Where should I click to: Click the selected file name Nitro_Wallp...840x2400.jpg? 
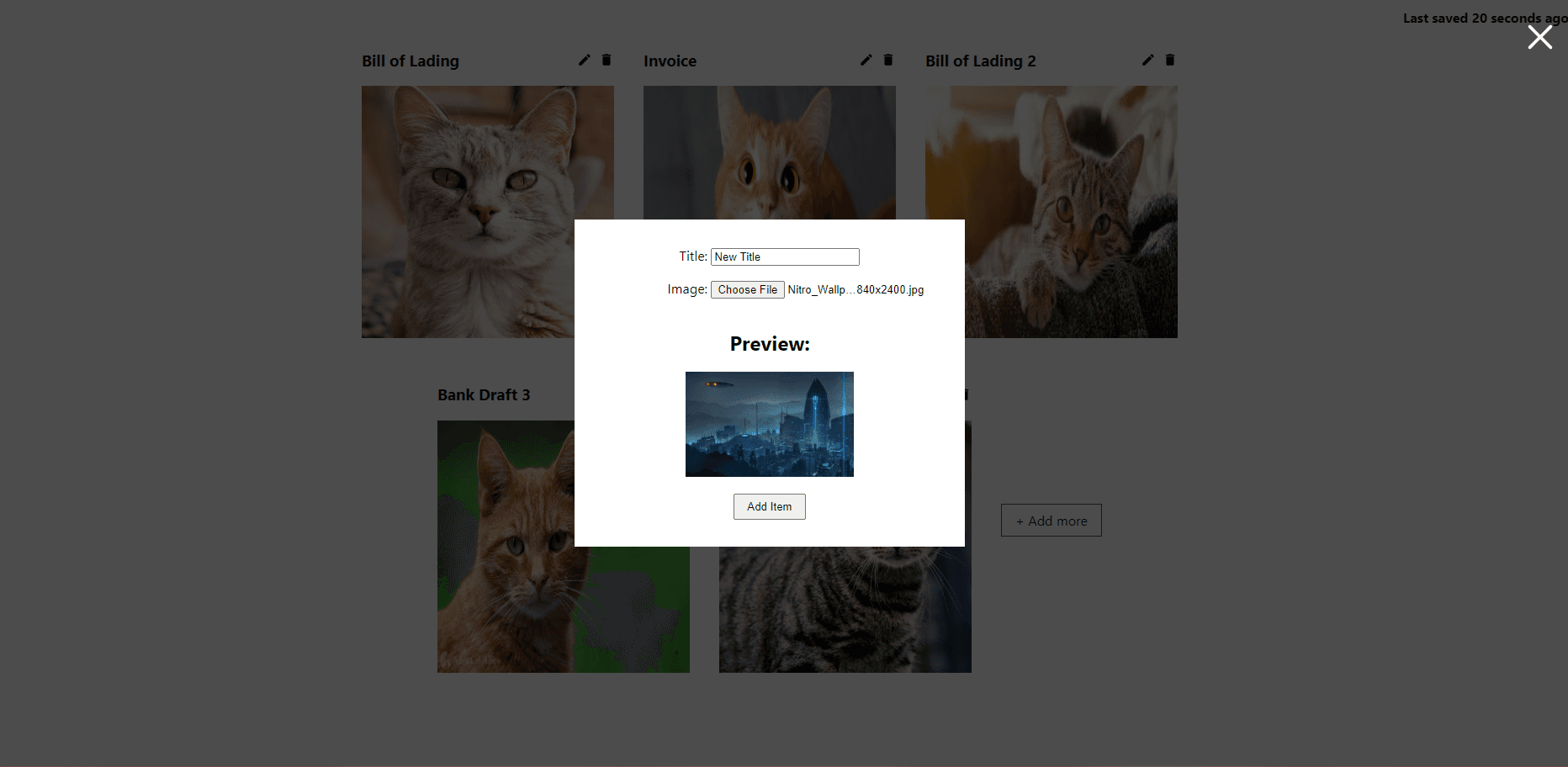click(x=856, y=289)
